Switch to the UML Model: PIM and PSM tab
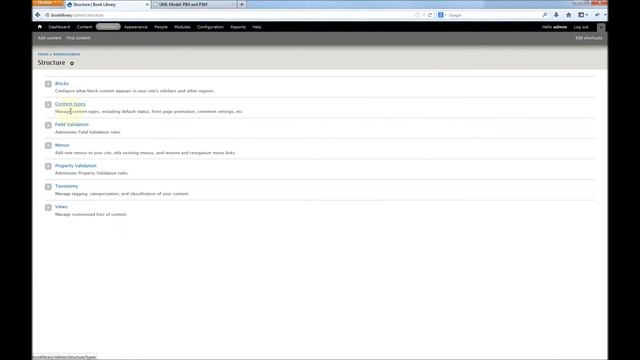640x360 pixels. pyautogui.click(x=193, y=4)
